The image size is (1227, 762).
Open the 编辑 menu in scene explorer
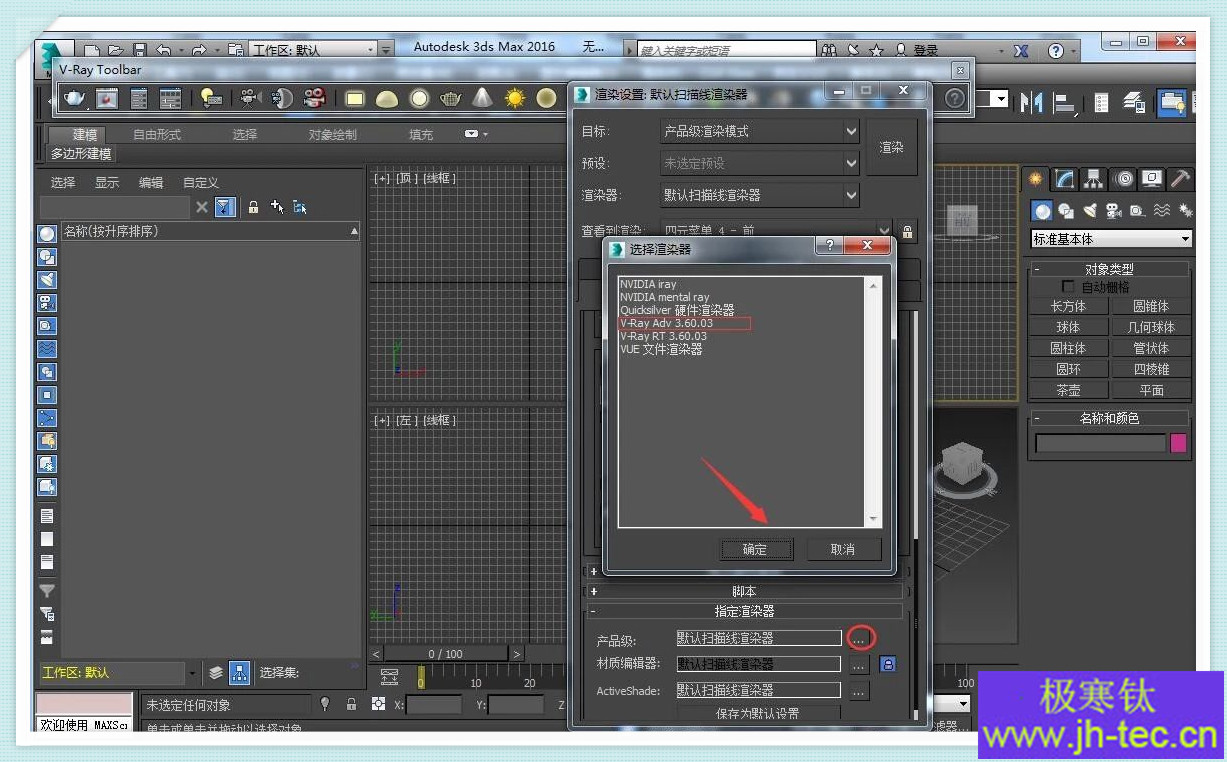[151, 182]
